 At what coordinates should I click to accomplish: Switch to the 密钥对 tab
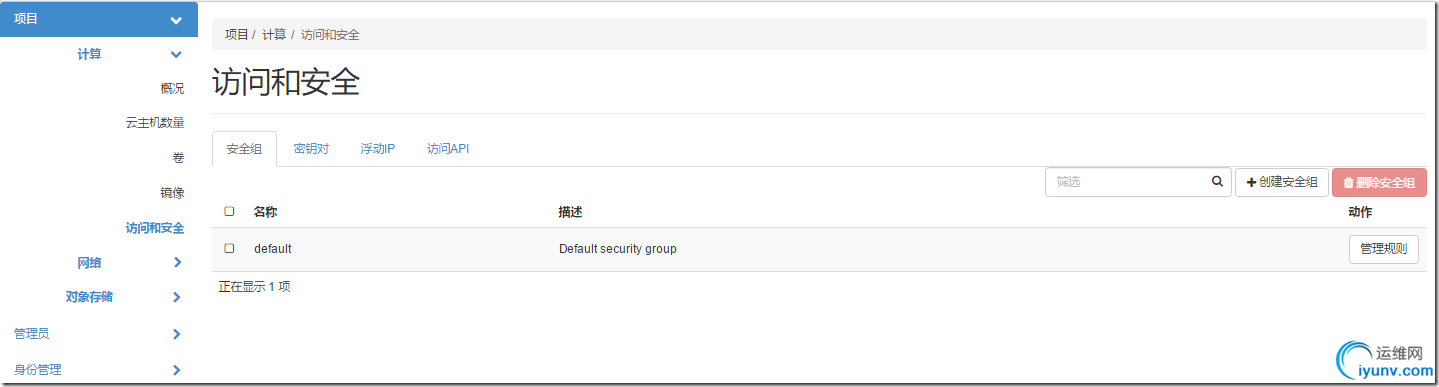311,148
